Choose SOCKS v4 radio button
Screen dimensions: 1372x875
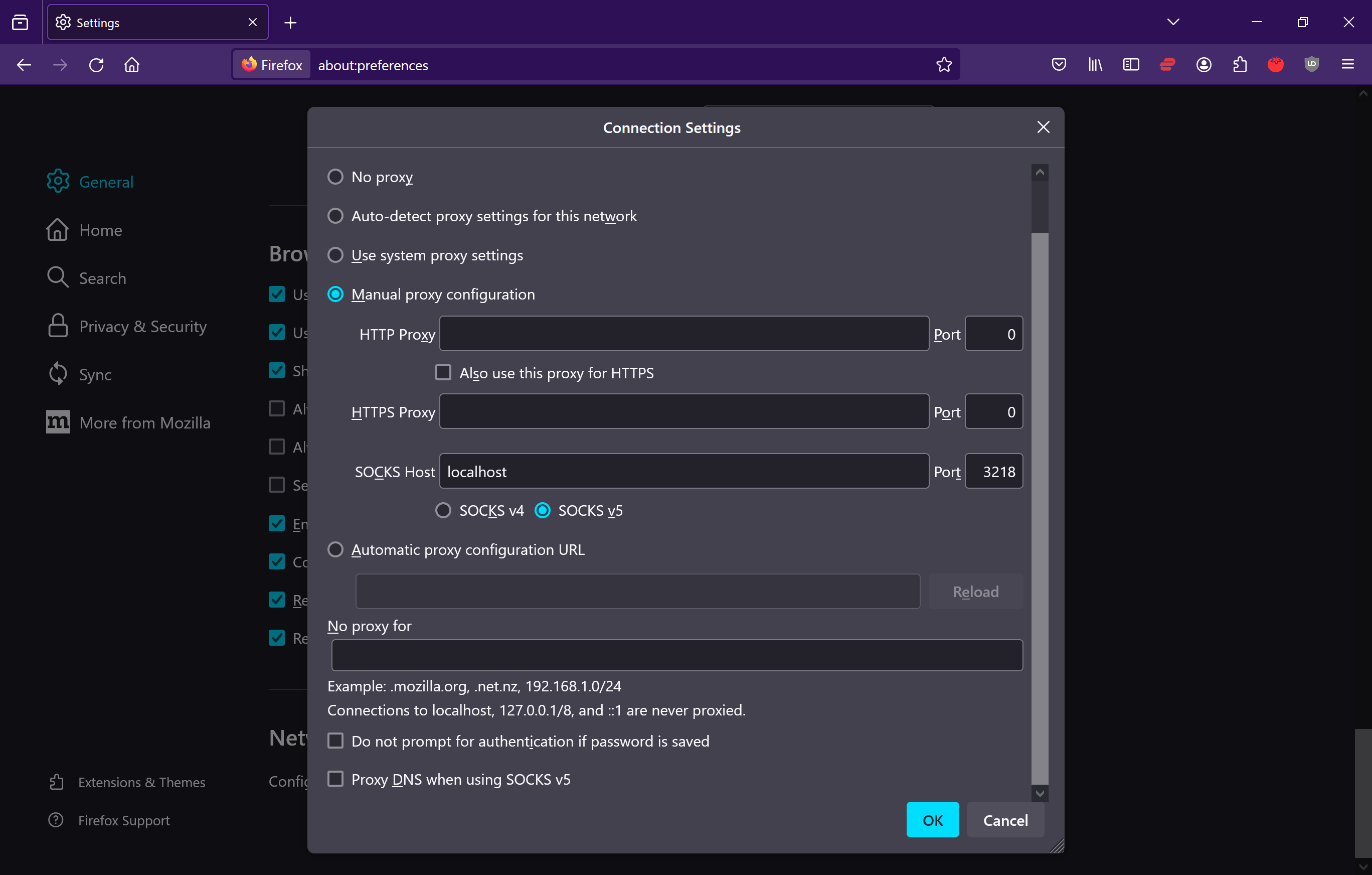click(x=443, y=510)
